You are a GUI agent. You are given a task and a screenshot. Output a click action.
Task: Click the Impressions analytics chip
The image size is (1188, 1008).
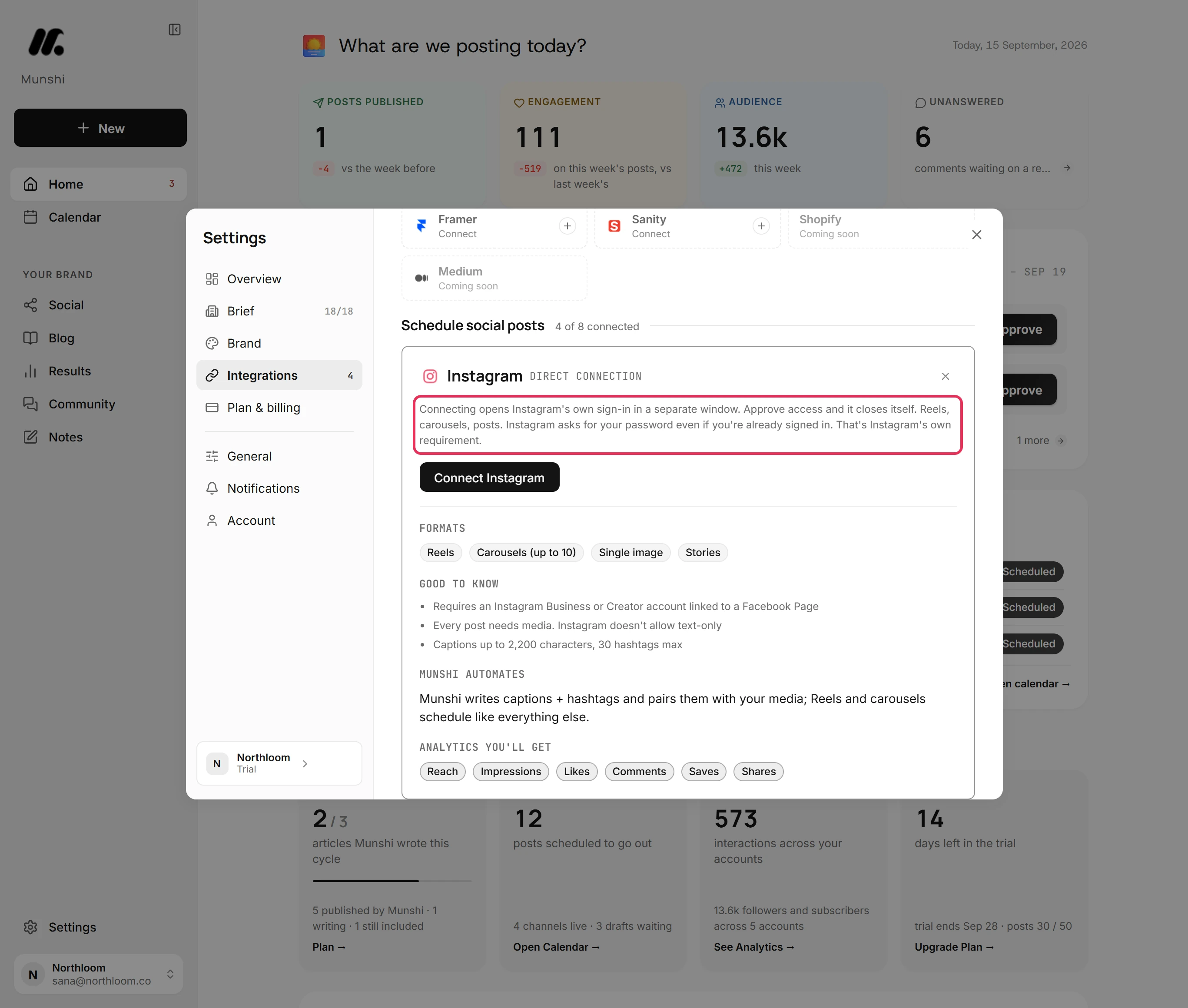tap(510, 772)
